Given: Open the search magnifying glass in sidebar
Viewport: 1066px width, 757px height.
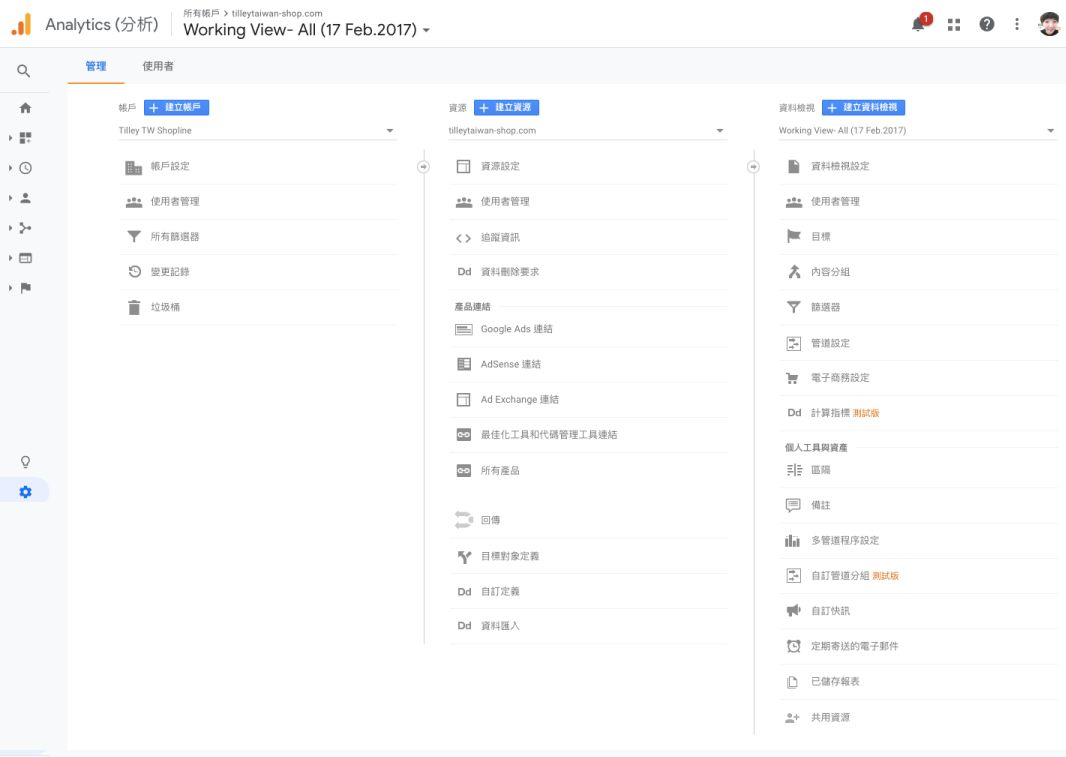Looking at the screenshot, I should 25,71.
